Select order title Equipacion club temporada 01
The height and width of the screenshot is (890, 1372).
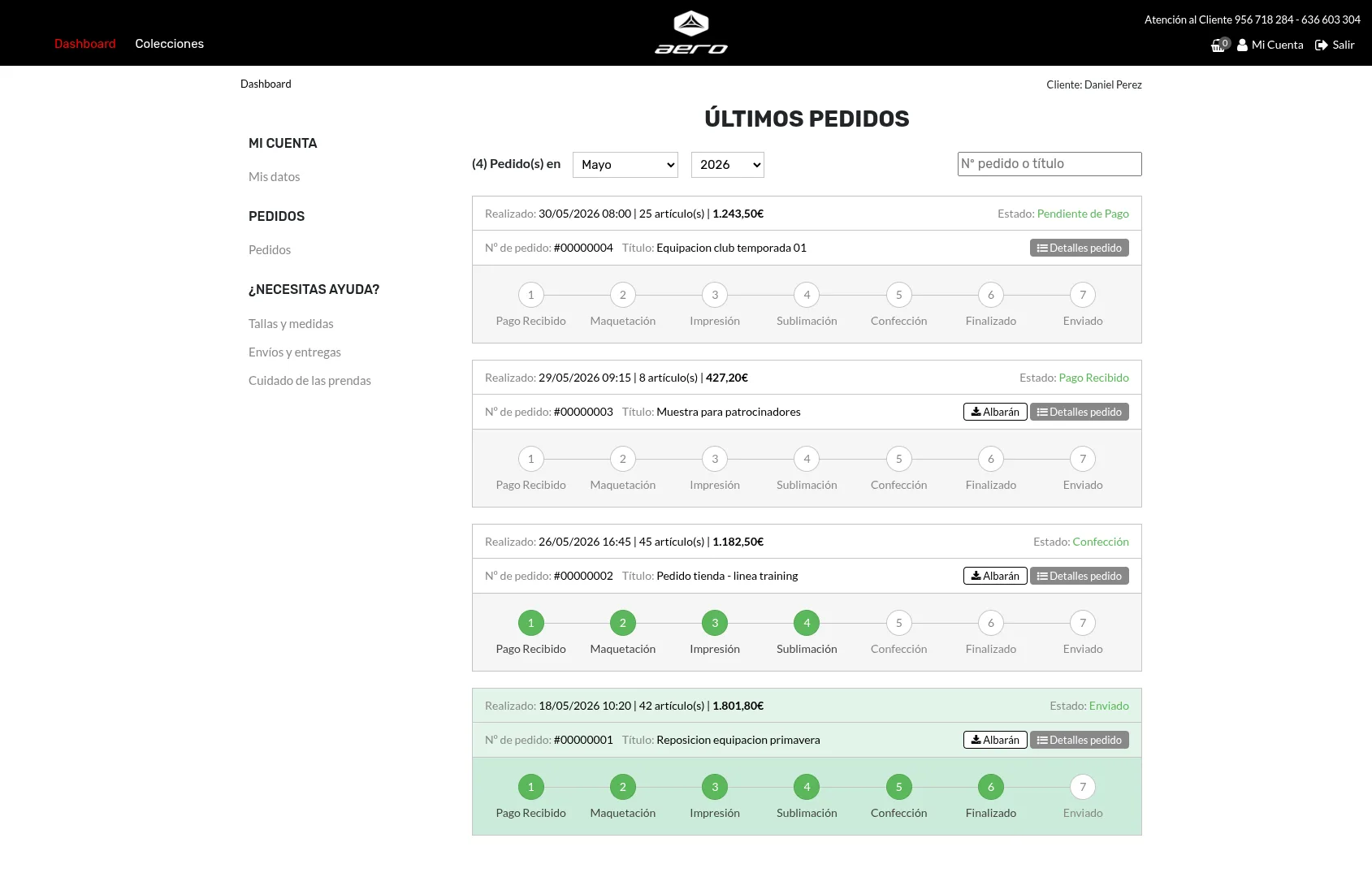(x=731, y=248)
